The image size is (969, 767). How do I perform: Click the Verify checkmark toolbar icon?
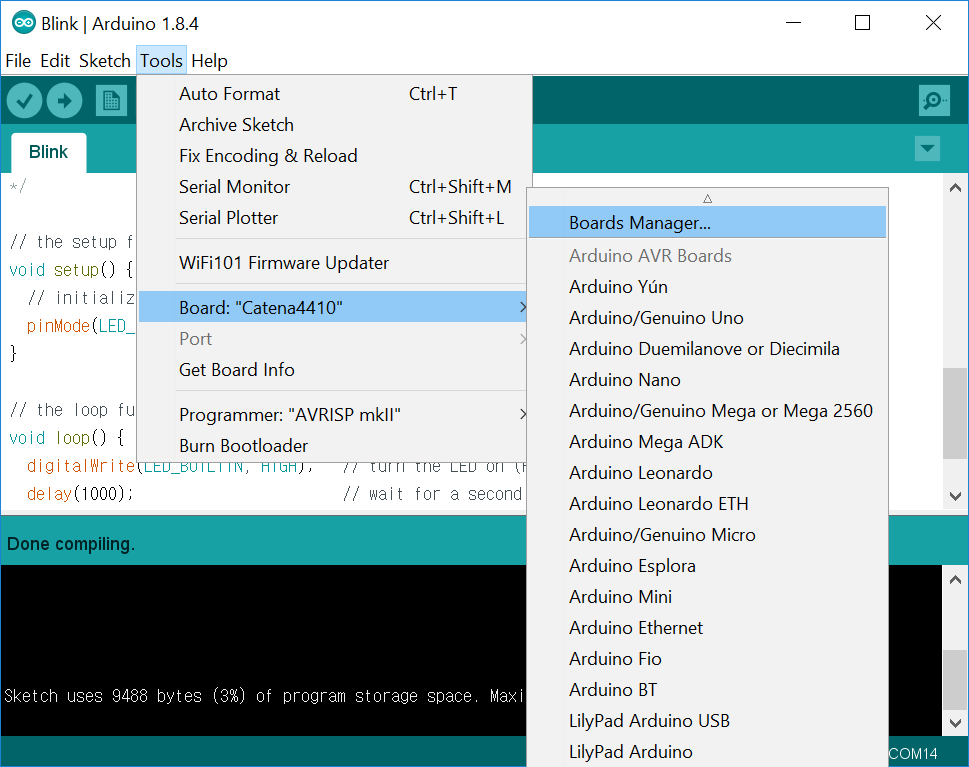click(x=25, y=100)
